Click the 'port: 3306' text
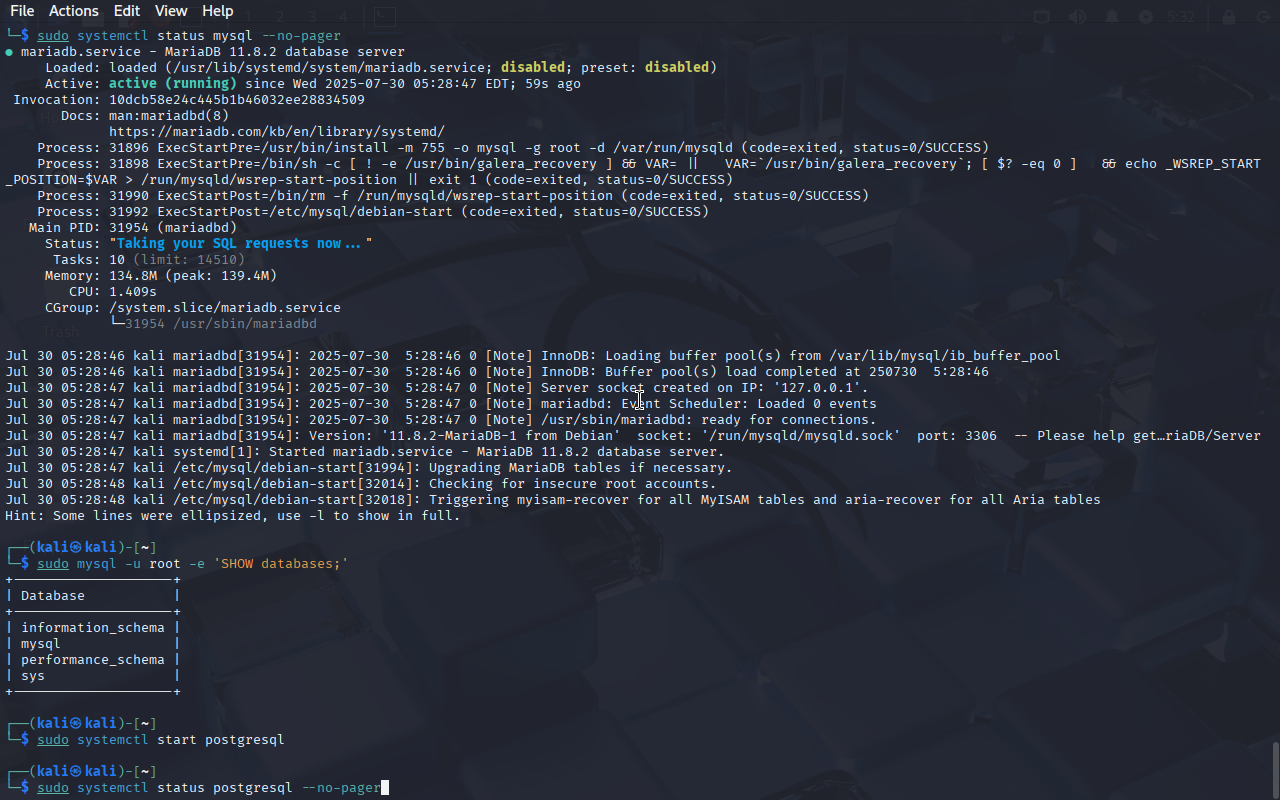Screen dimensions: 1280x800 tap(957, 436)
